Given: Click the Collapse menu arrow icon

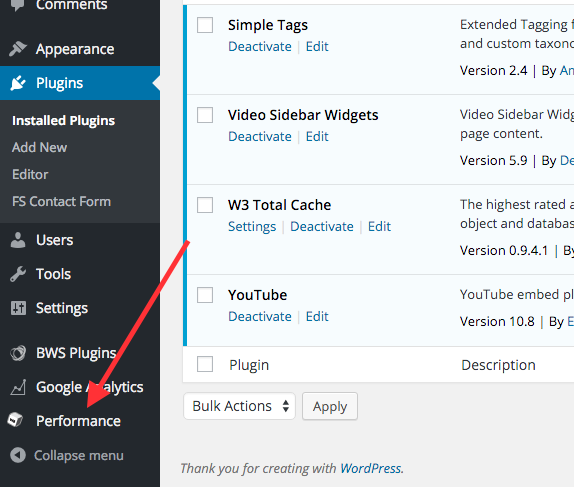Looking at the screenshot, I should point(18,455).
